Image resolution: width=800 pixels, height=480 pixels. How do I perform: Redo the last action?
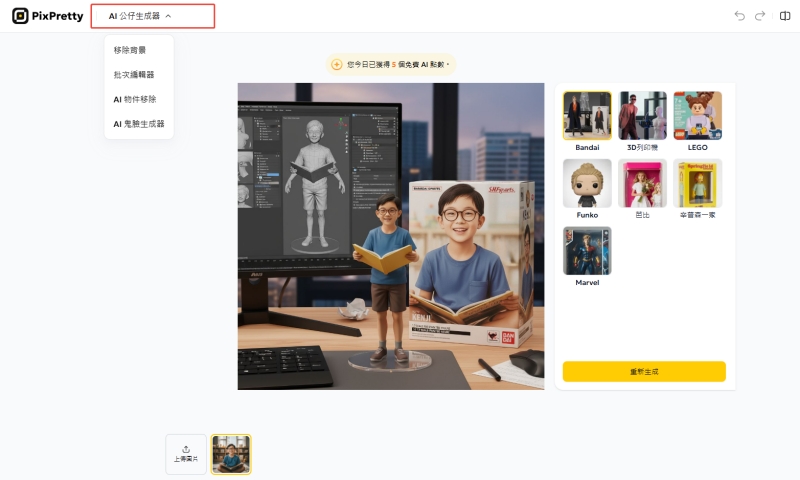pyautogui.click(x=760, y=16)
